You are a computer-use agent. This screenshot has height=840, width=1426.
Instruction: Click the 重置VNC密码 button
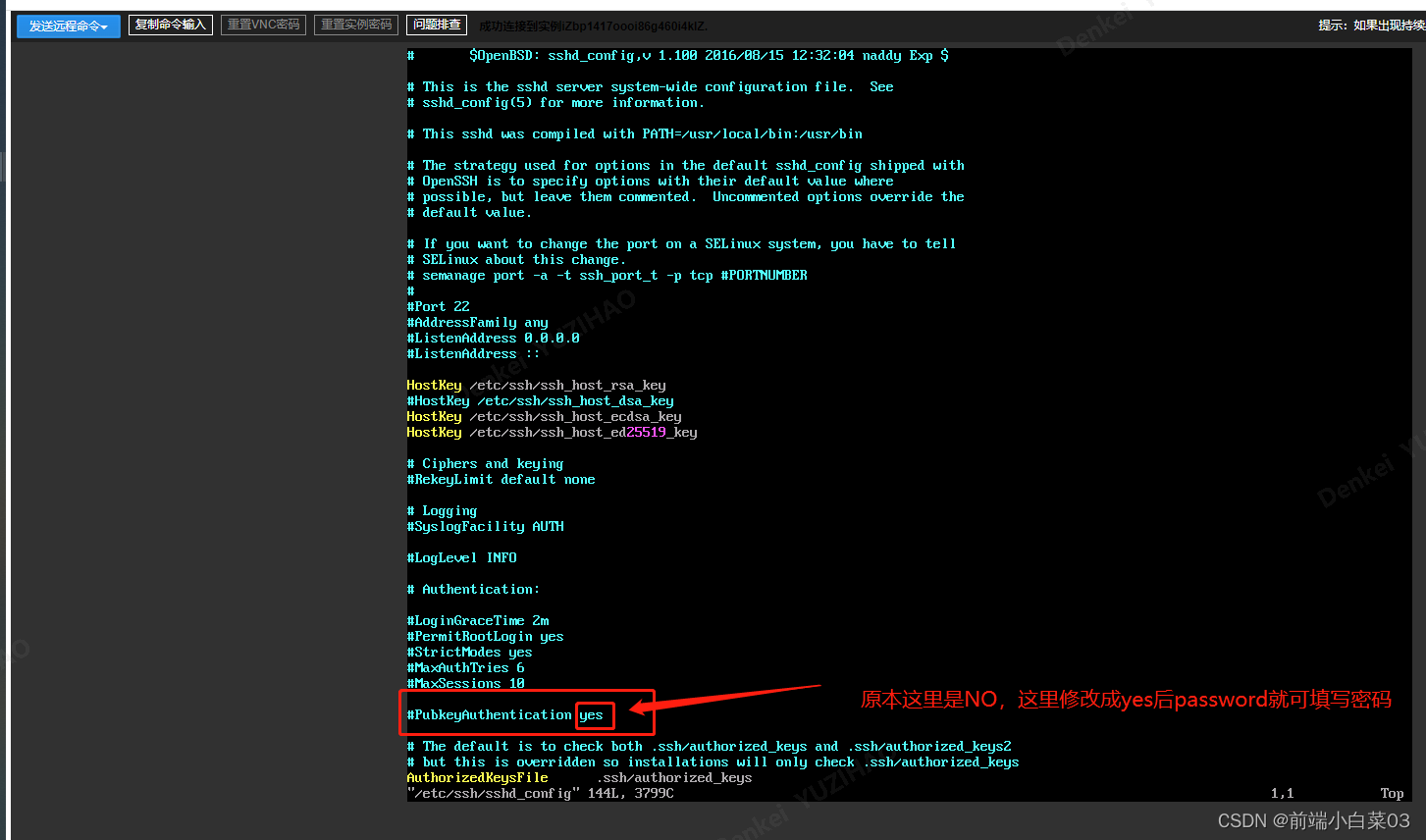264,25
